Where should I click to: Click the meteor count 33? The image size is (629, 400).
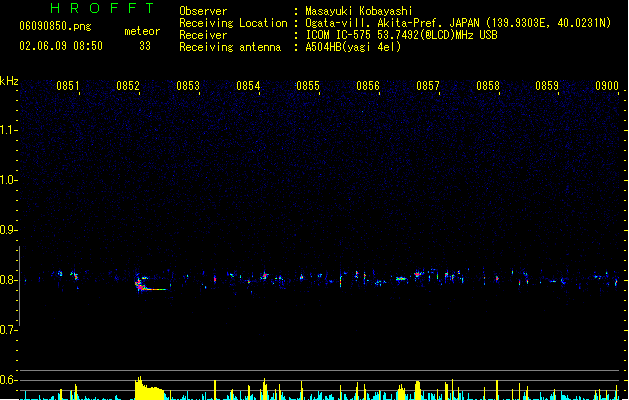tap(145, 46)
